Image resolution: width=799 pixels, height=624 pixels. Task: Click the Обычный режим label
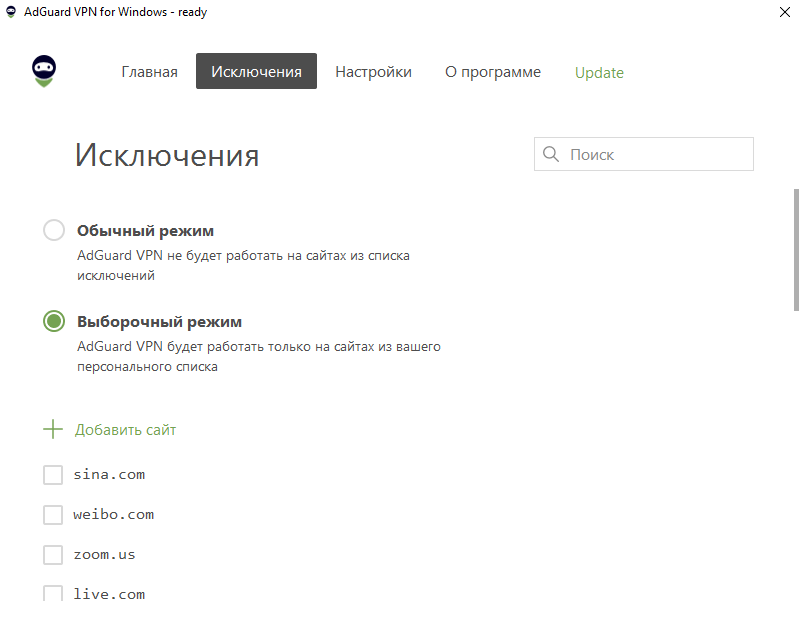tap(145, 231)
